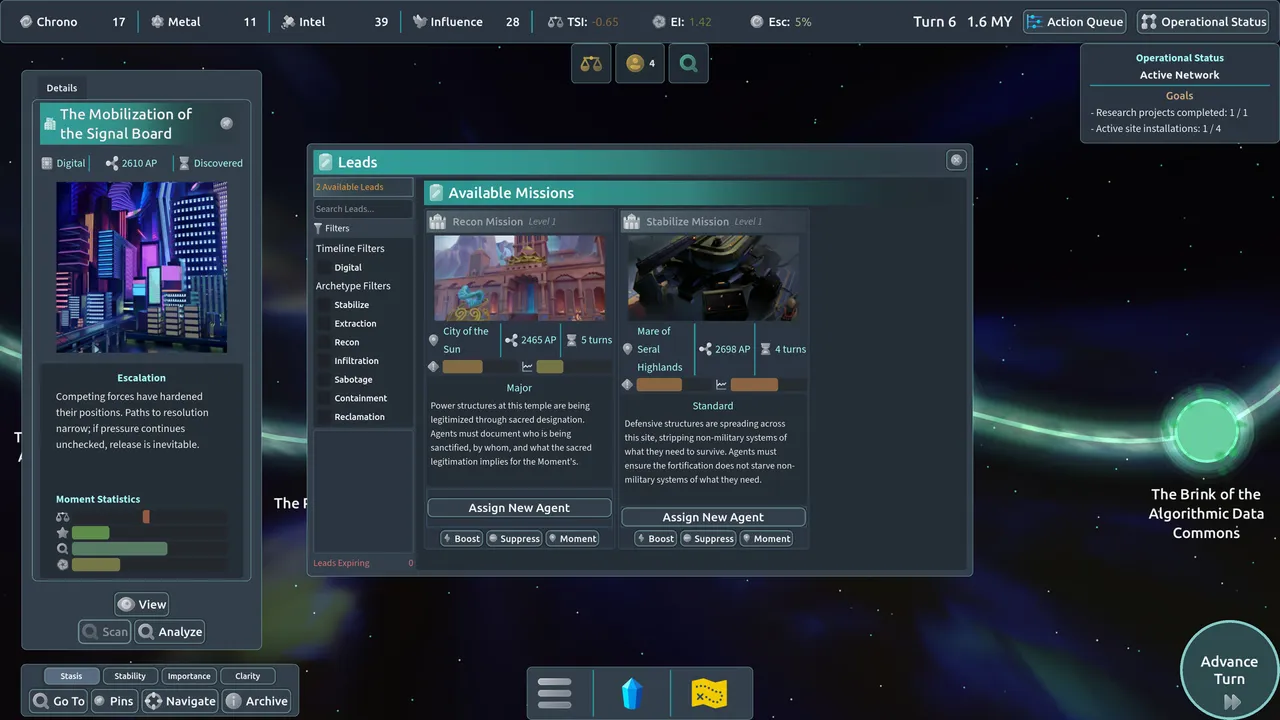Toggle Suppress on the Recon Mission

tap(514, 538)
